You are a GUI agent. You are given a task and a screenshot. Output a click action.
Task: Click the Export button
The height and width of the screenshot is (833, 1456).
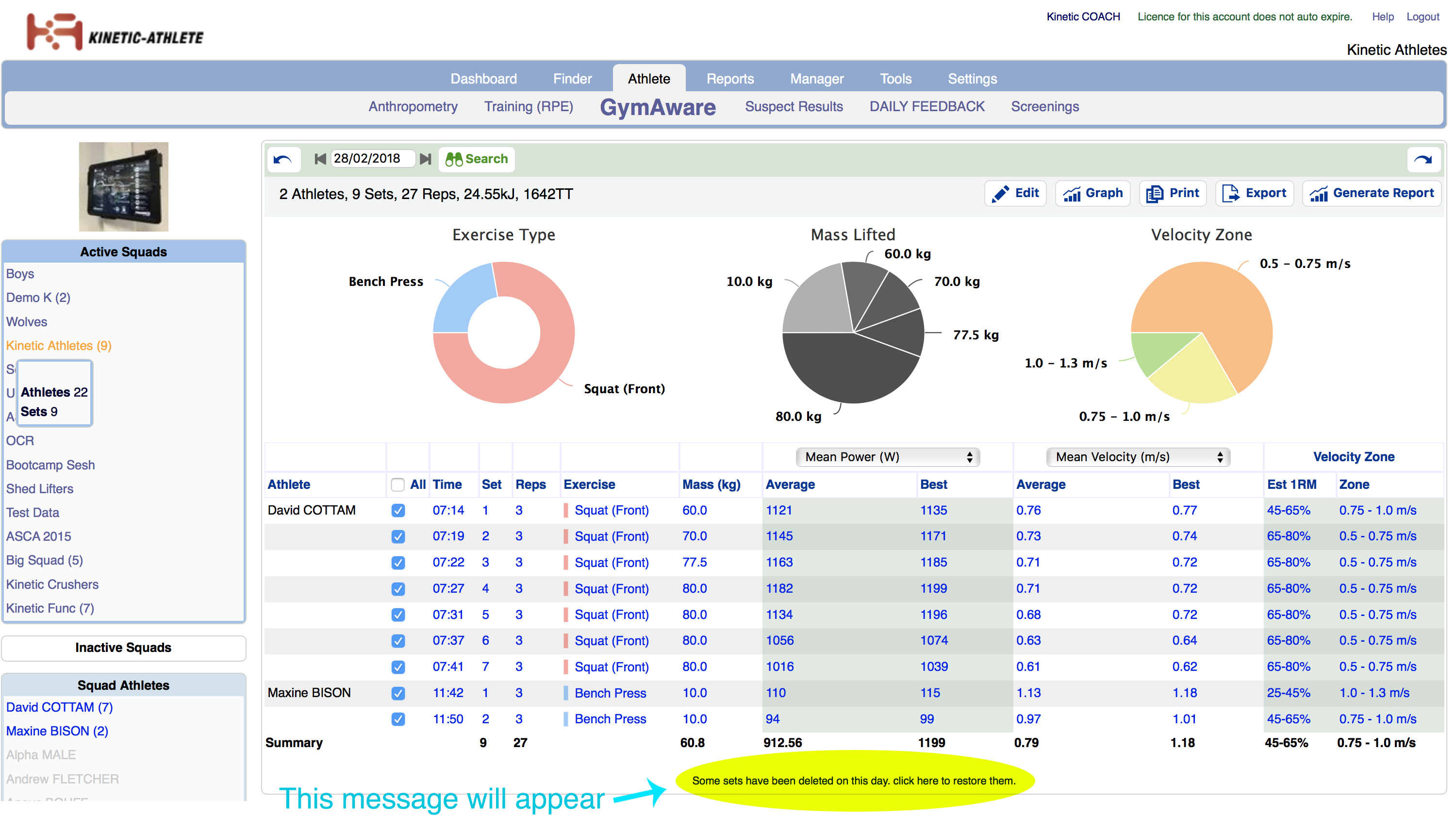[1254, 193]
